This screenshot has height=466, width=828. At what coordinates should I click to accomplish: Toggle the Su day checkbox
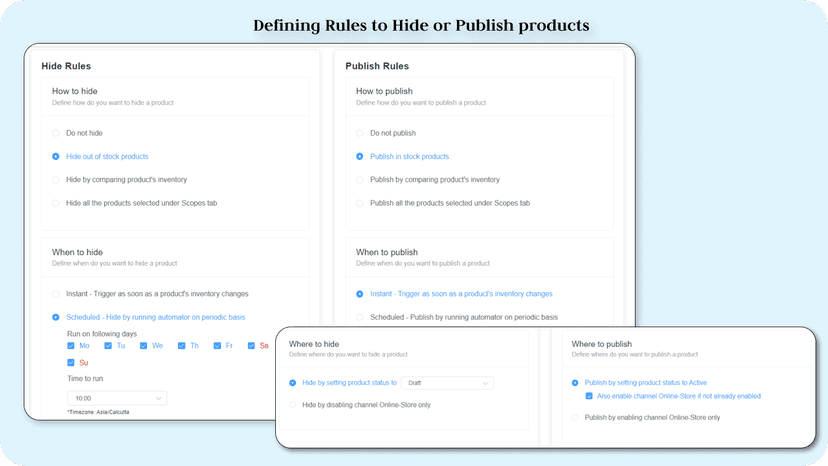pyautogui.click(x=71, y=362)
